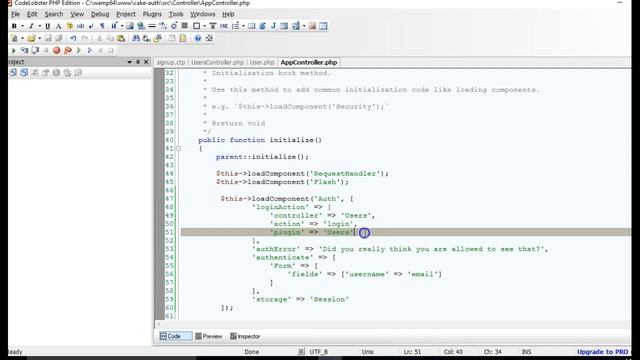
Task: Cut selection with scissors icon
Action: (99, 38)
